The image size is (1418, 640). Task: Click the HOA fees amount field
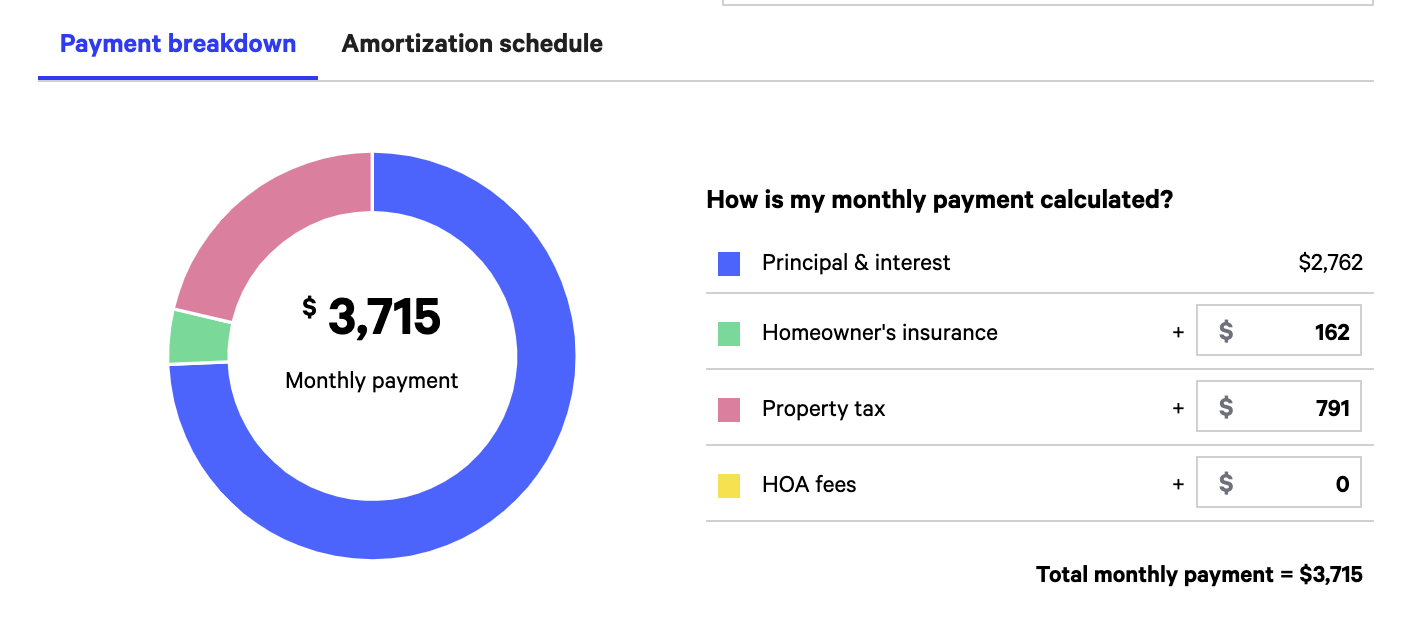coord(1279,484)
